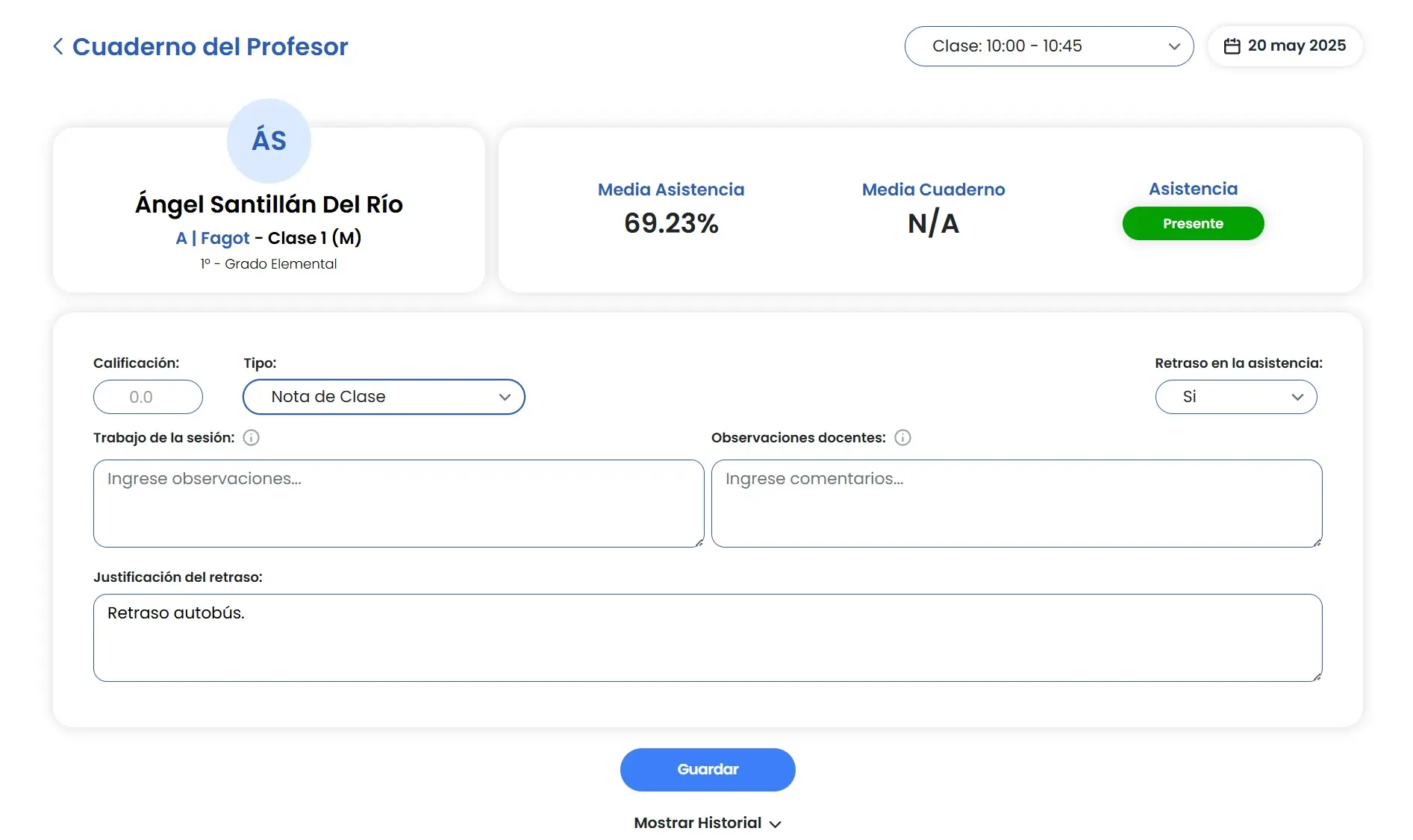The height and width of the screenshot is (840, 1413).
Task: Focus the Trabajo de la sesión text area
Action: point(398,504)
